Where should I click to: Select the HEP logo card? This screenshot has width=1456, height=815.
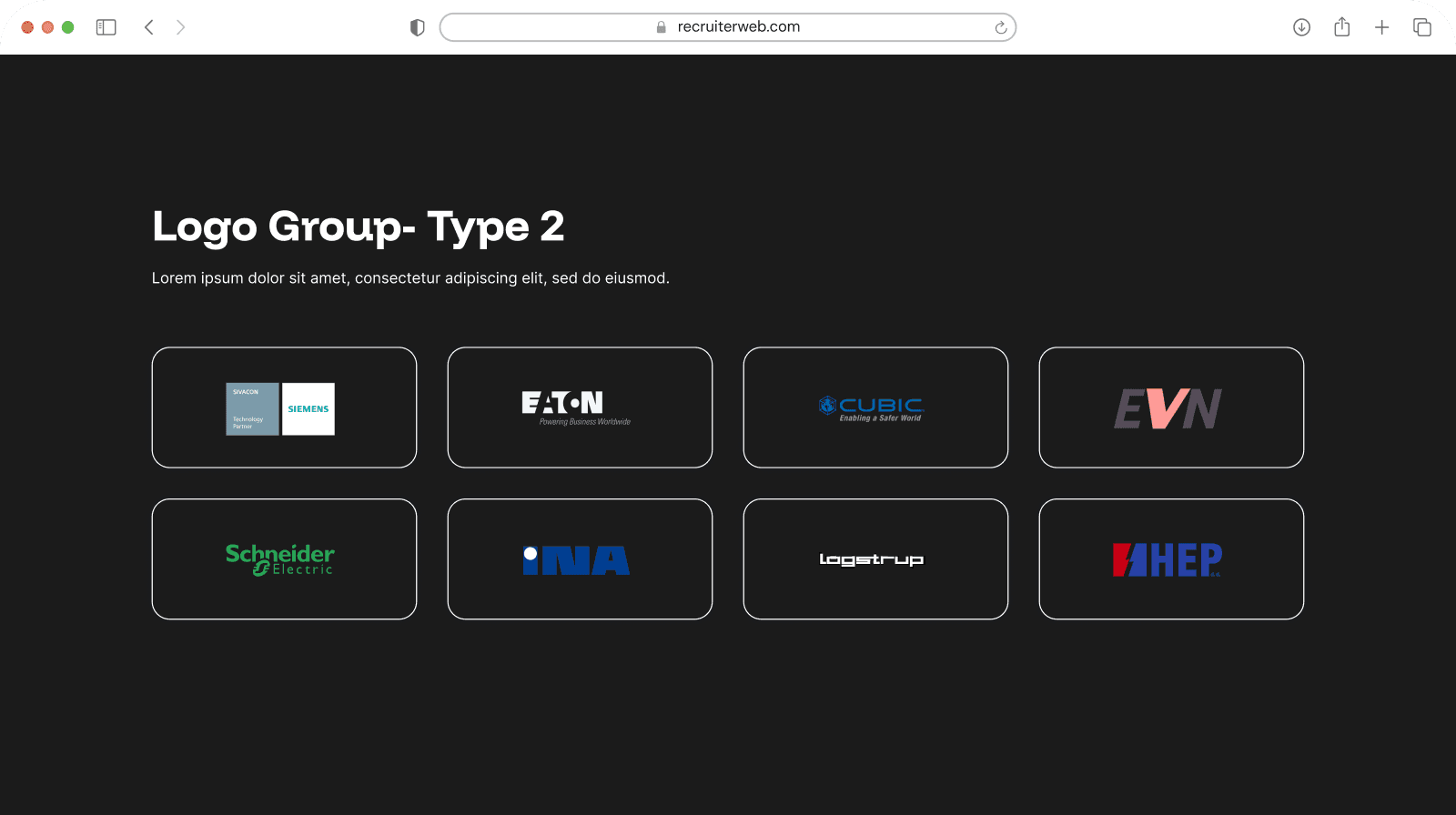pyautogui.click(x=1171, y=559)
